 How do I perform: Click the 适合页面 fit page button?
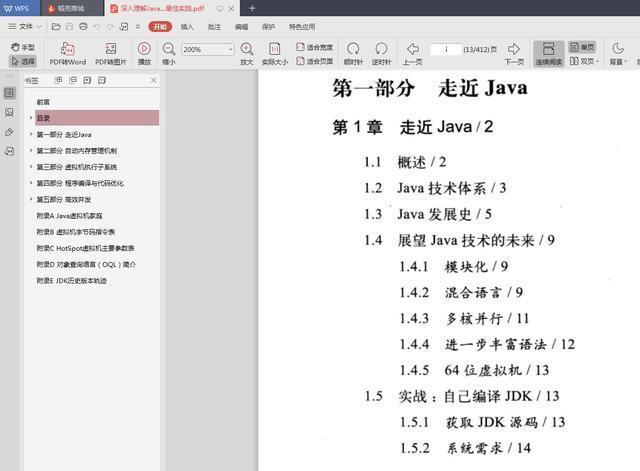coord(315,61)
